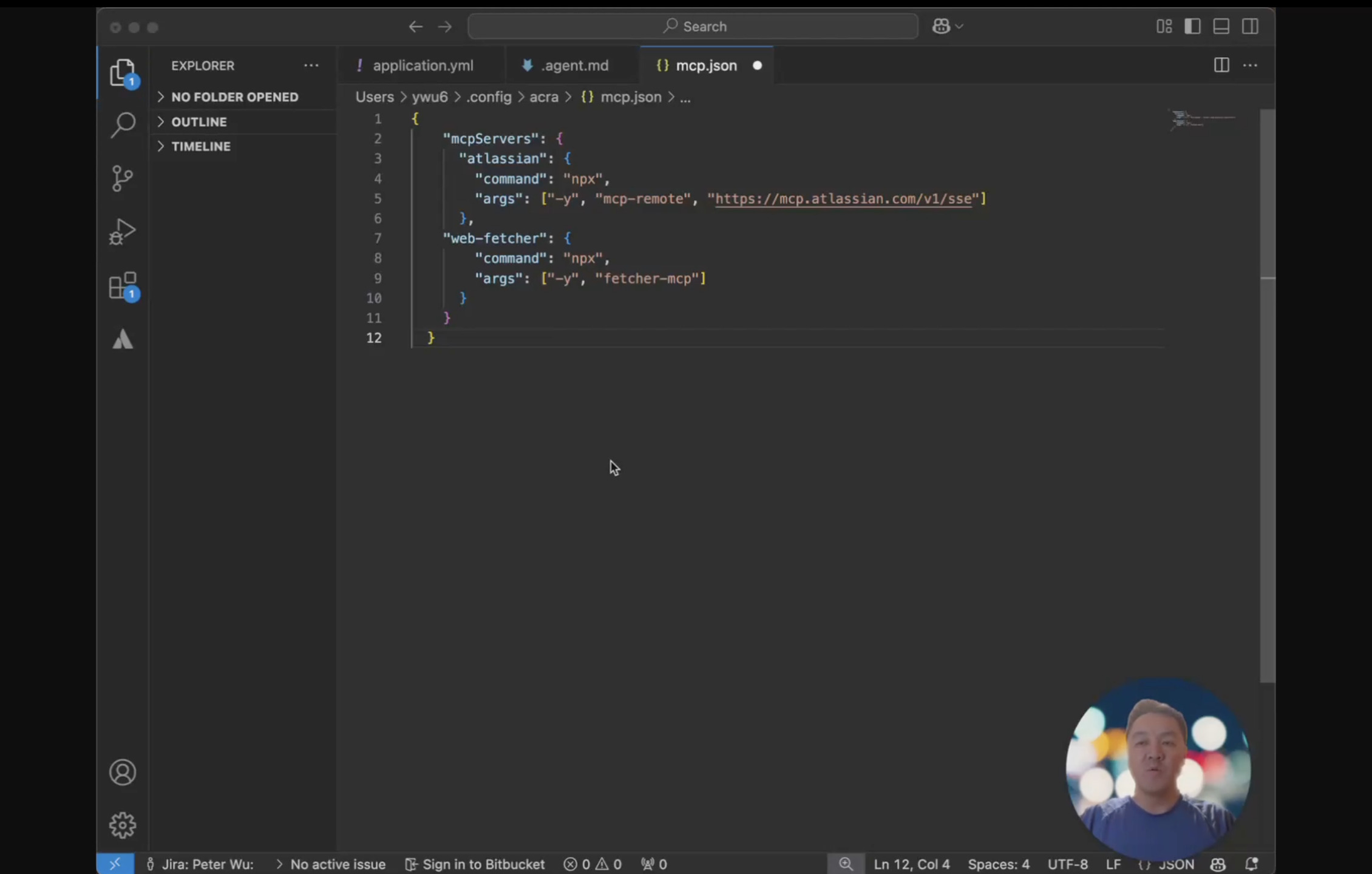1372x874 pixels.
Task: Open the Run and Debug view
Action: pyautogui.click(x=123, y=232)
